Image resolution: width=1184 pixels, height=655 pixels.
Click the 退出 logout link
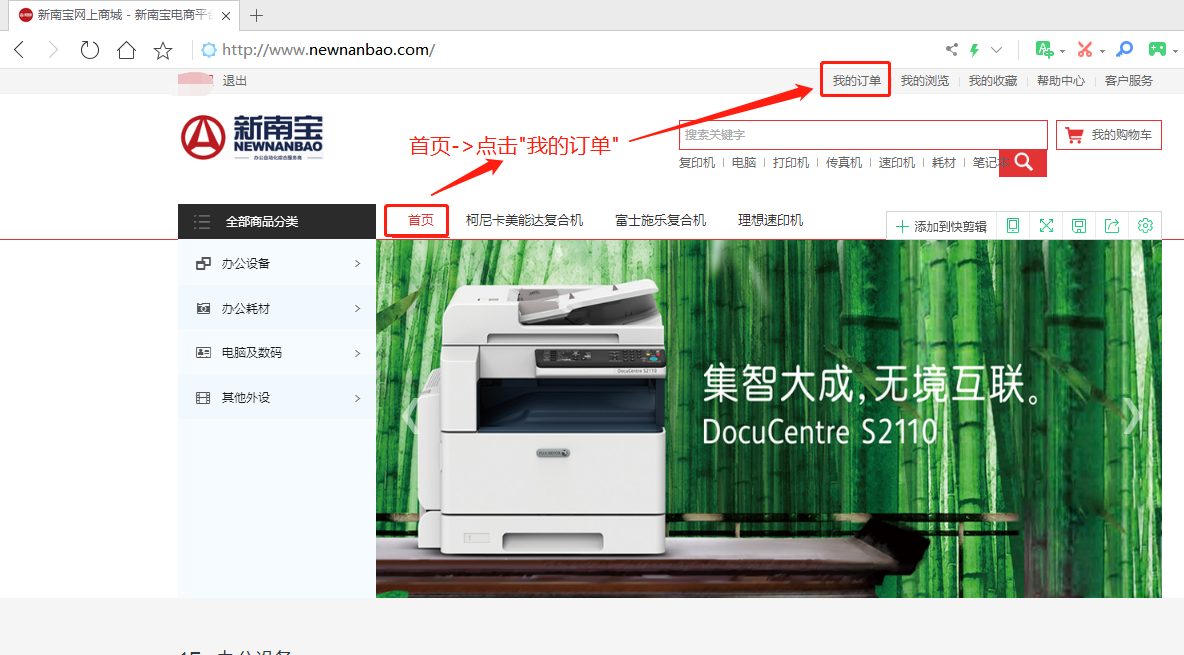click(x=234, y=81)
